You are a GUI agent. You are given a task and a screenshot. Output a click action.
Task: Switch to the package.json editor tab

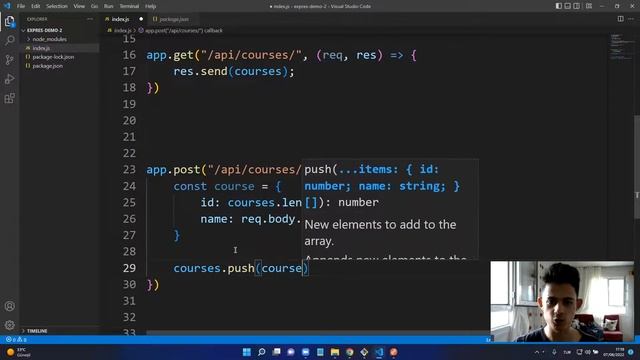tap(173, 19)
